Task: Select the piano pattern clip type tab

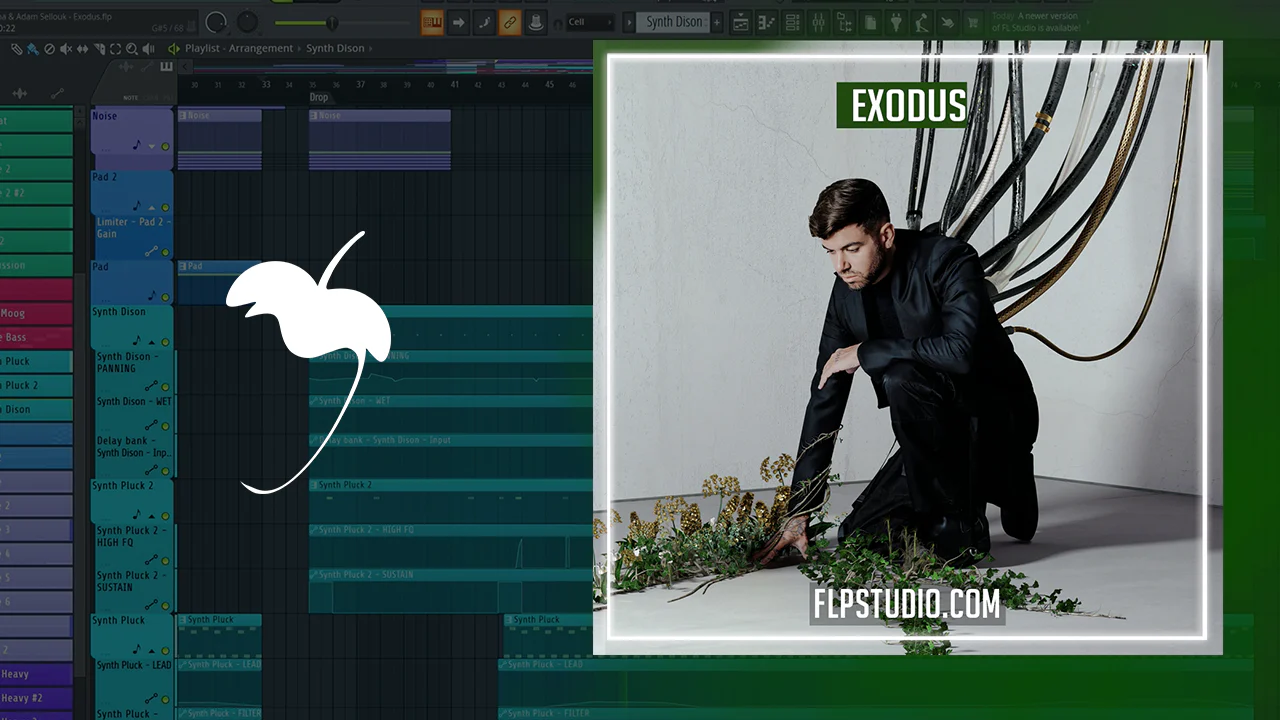Action: pos(166,66)
